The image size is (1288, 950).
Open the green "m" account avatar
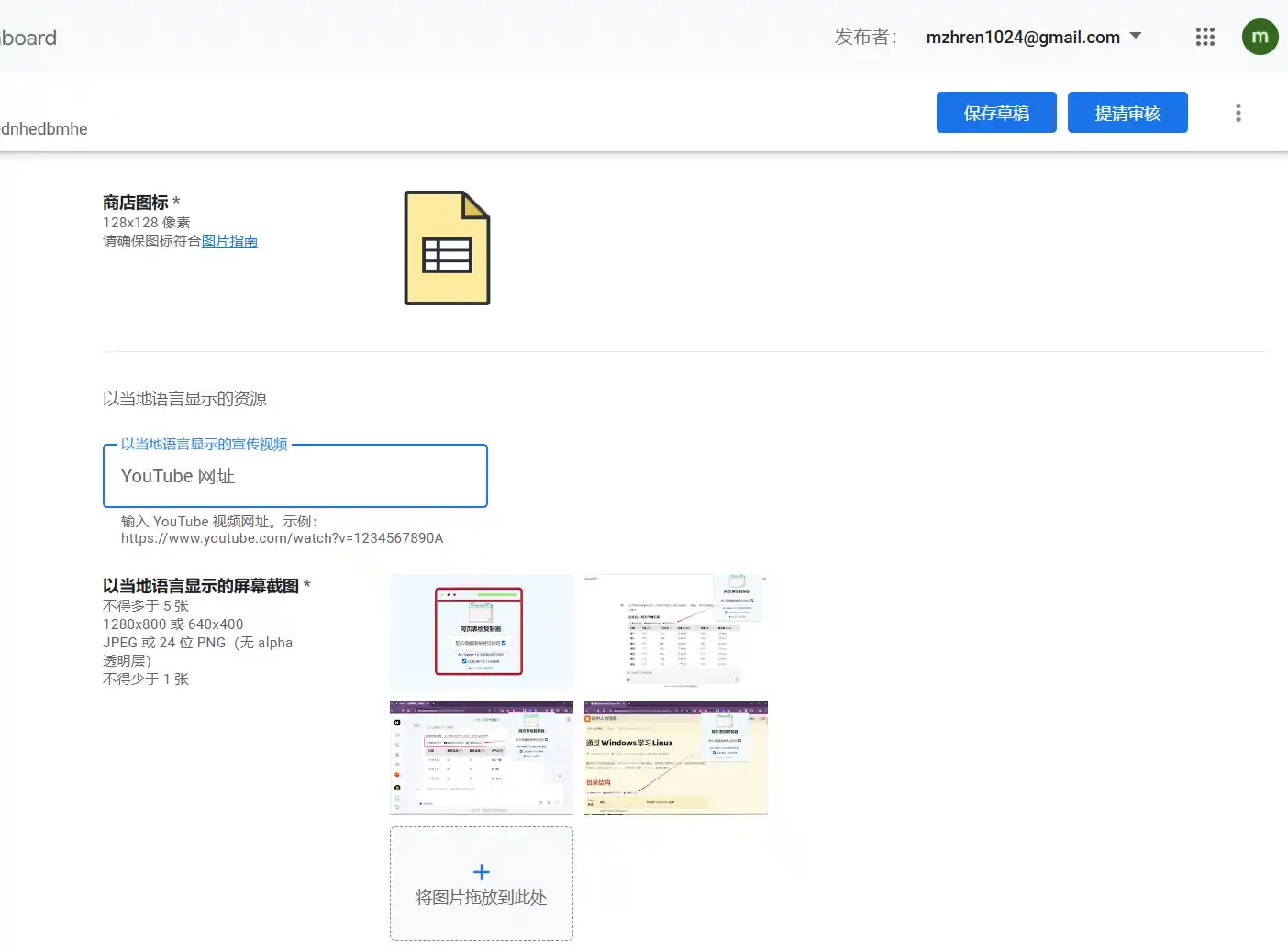tap(1260, 37)
